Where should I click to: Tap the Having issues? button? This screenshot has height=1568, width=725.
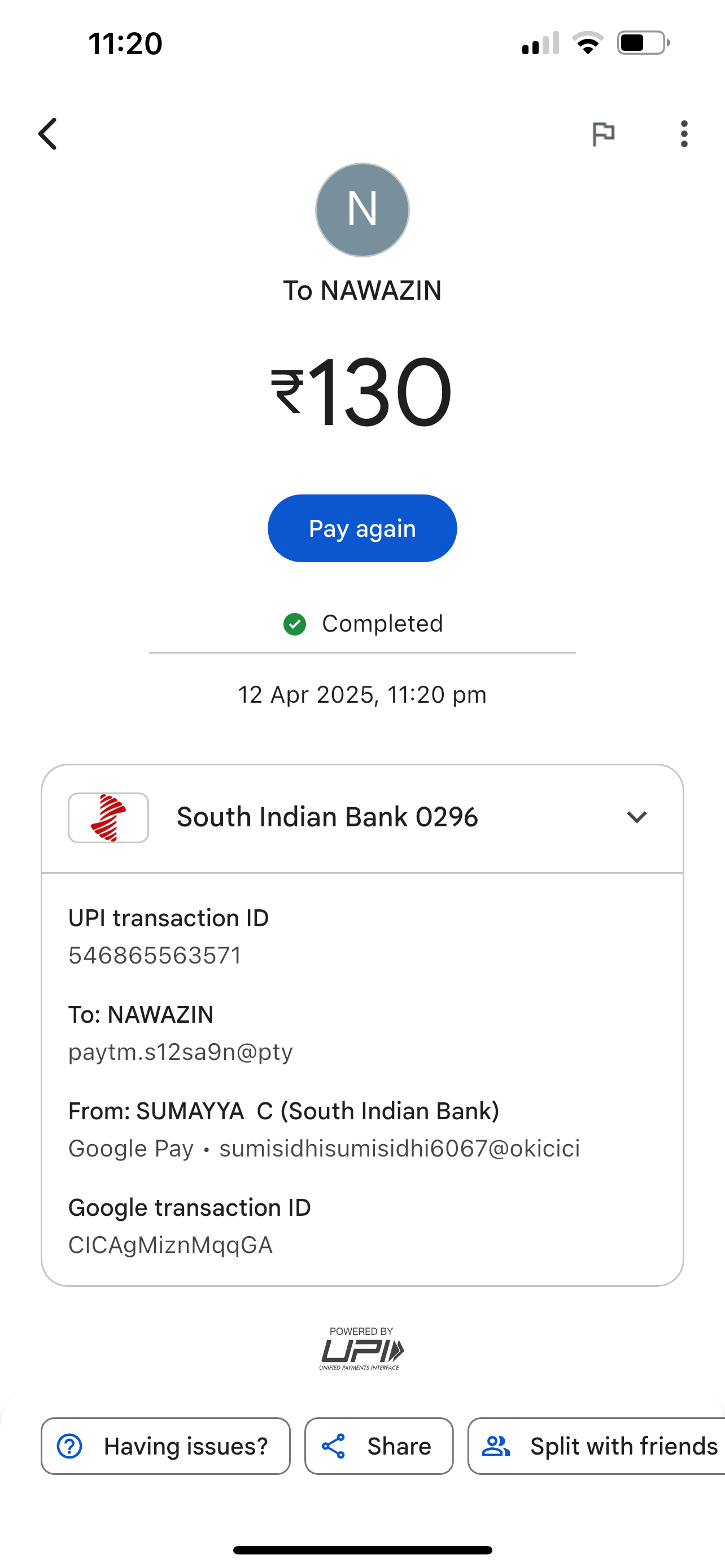(x=165, y=1446)
